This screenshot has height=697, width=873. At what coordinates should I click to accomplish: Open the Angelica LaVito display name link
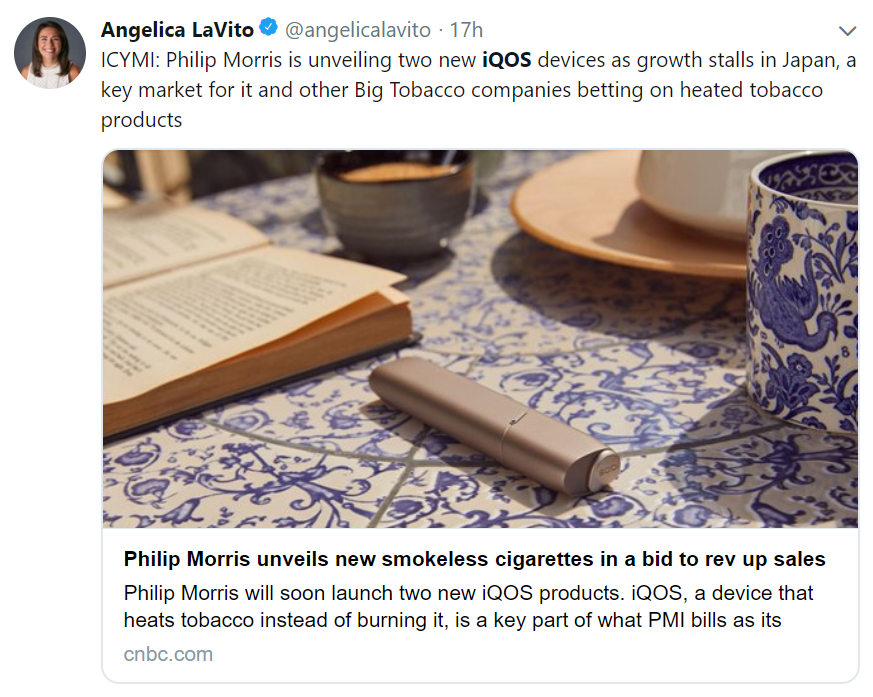point(177,30)
